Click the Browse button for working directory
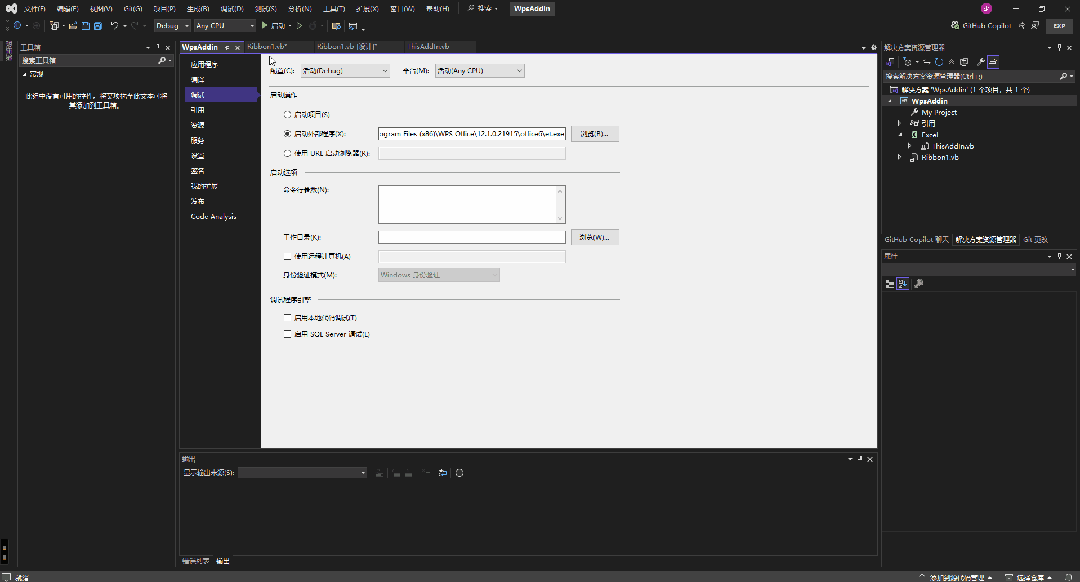Image resolution: width=1080 pixels, height=582 pixels. [594, 237]
